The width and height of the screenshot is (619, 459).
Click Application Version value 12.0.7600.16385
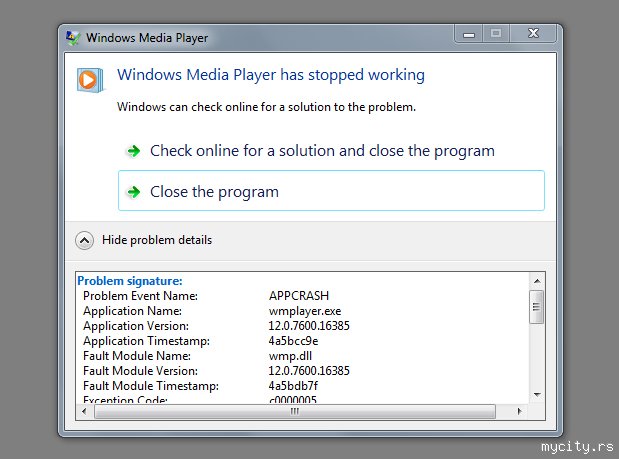pyautogui.click(x=309, y=326)
